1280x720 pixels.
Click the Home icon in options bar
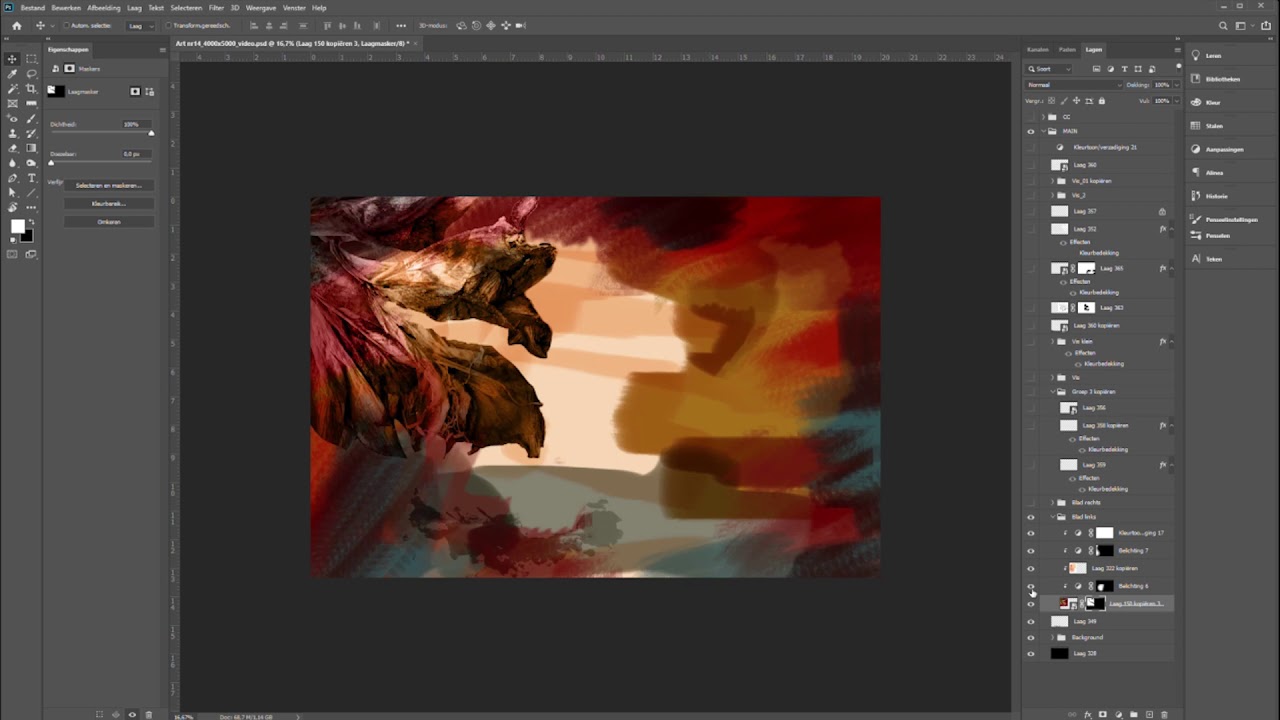[17, 25]
